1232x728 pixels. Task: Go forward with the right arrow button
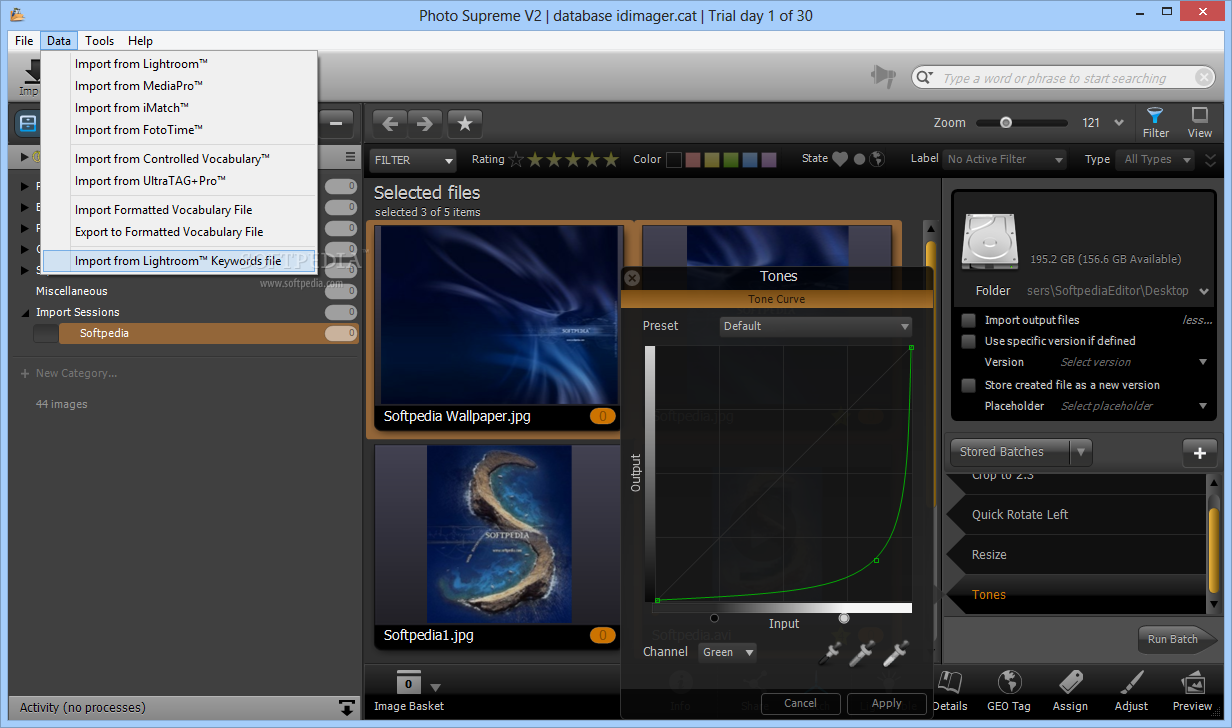tap(426, 124)
